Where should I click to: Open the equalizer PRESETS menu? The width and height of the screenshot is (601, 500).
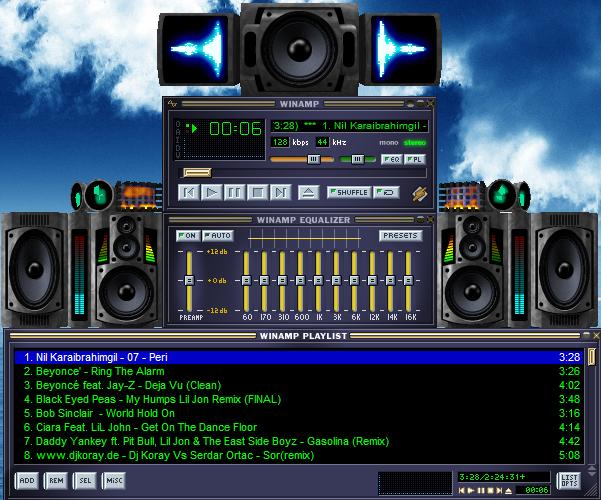click(401, 235)
